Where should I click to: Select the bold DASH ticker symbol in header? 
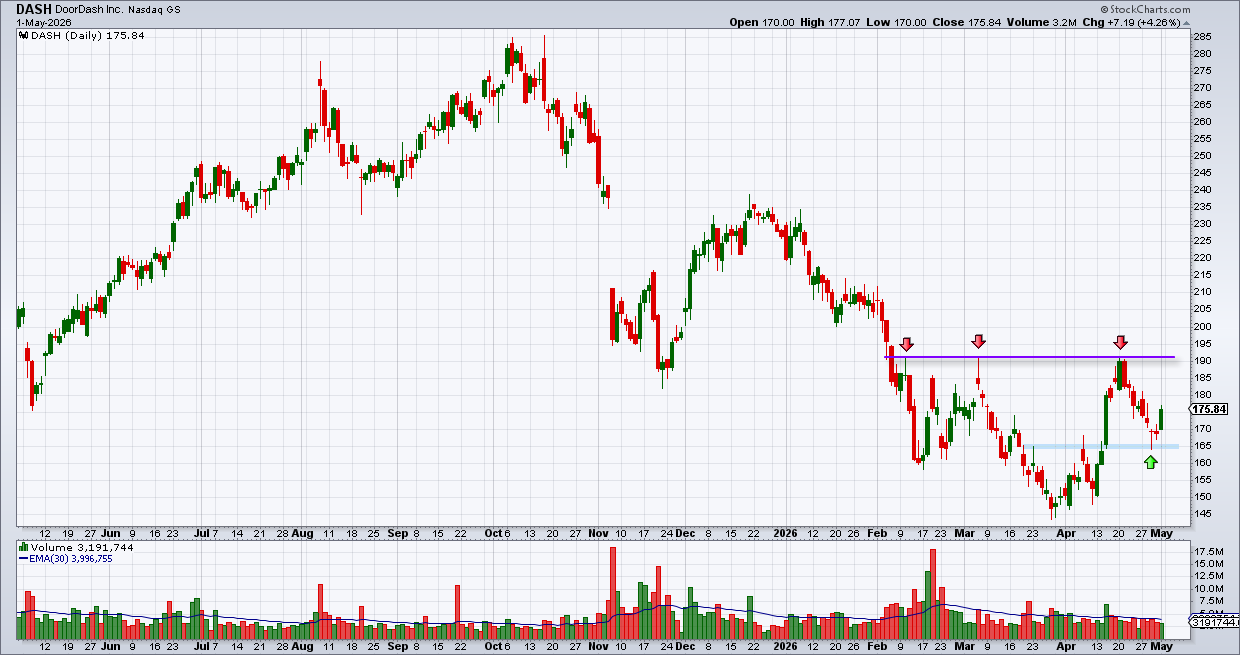[x=35, y=8]
